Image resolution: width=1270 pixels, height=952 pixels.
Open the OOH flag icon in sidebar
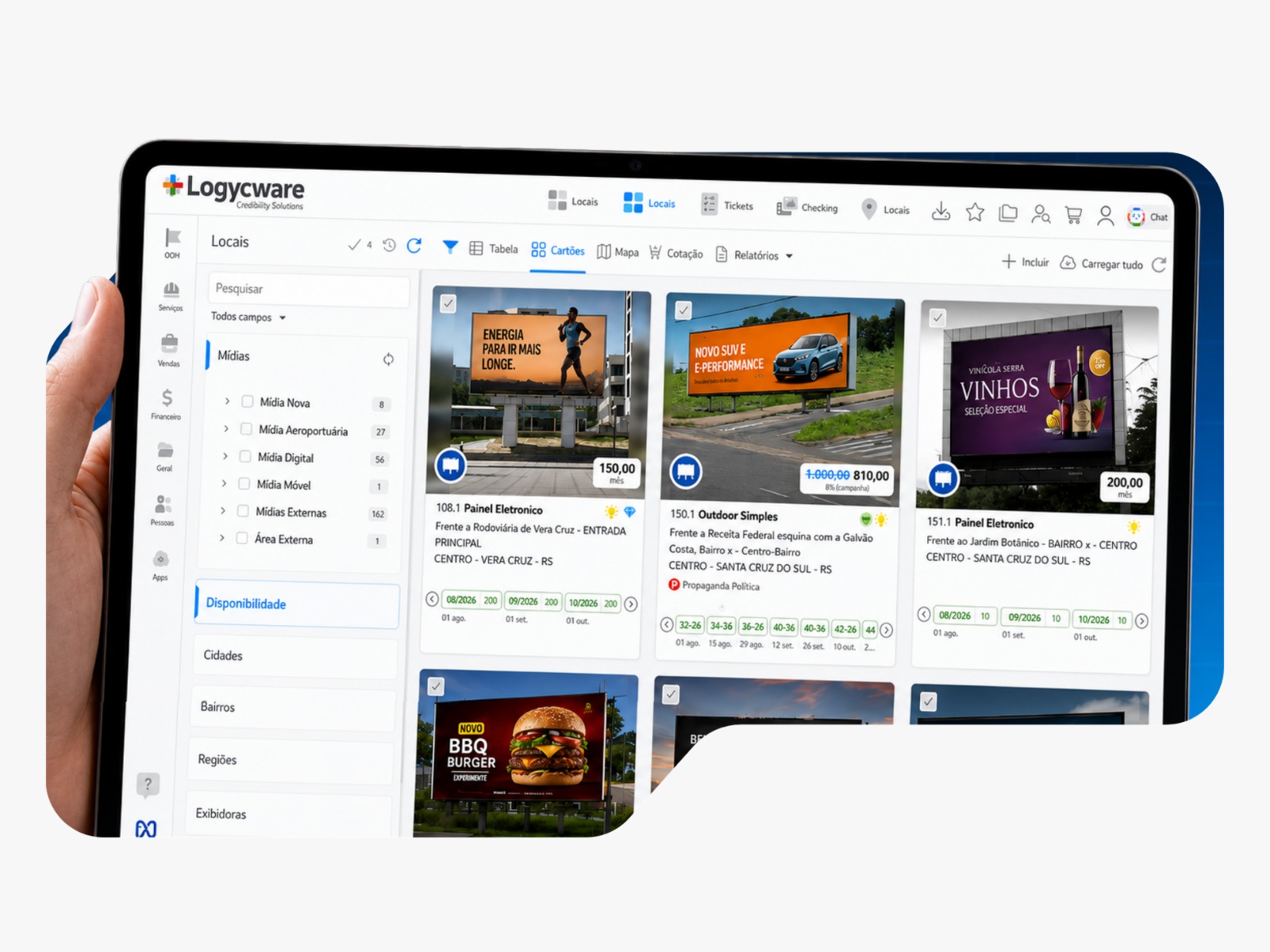[172, 243]
